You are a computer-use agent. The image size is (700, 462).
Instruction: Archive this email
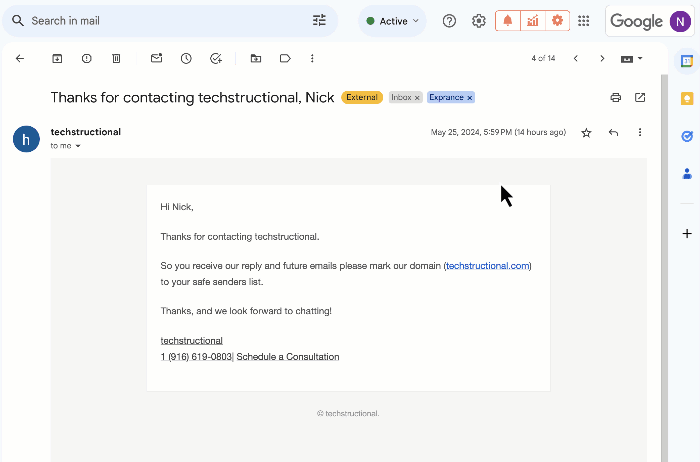57,58
